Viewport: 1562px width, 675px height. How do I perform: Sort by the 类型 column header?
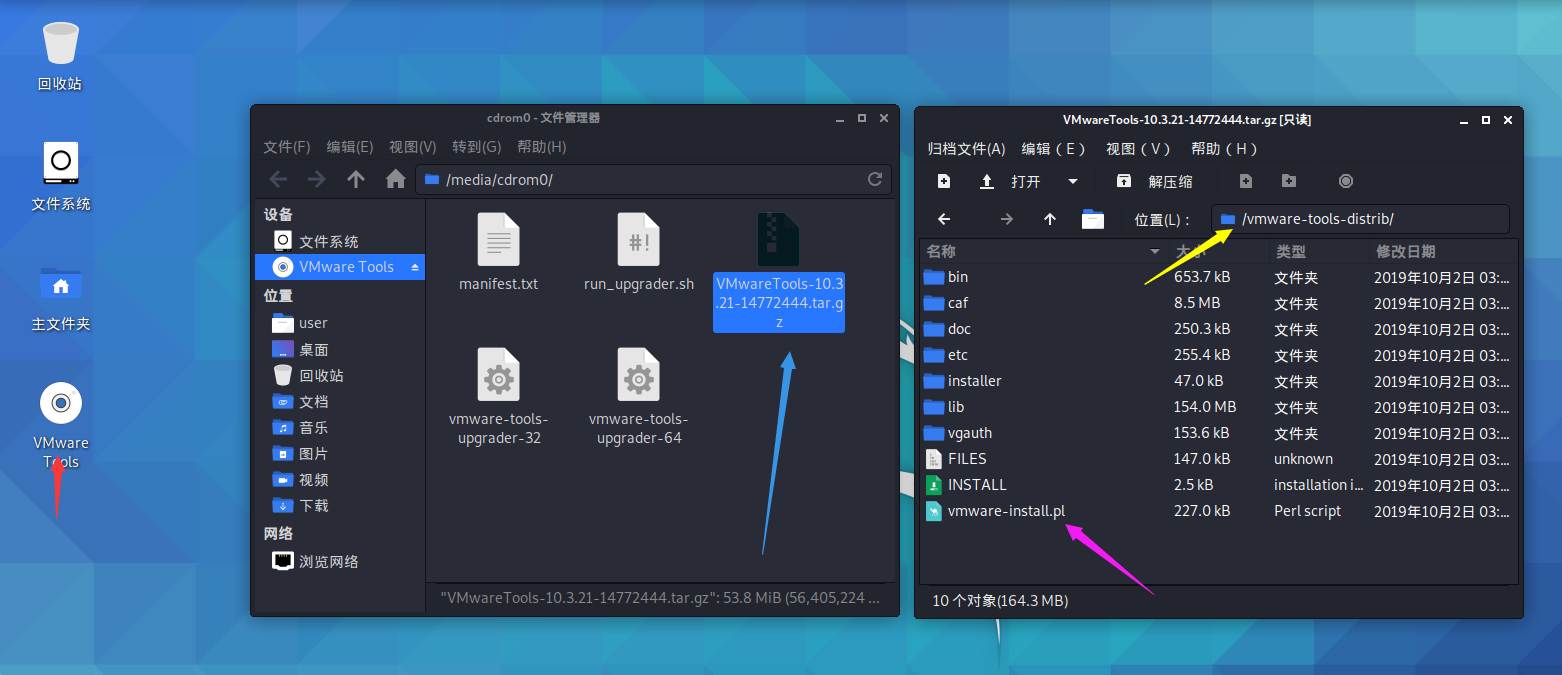pyautogui.click(x=1318, y=252)
